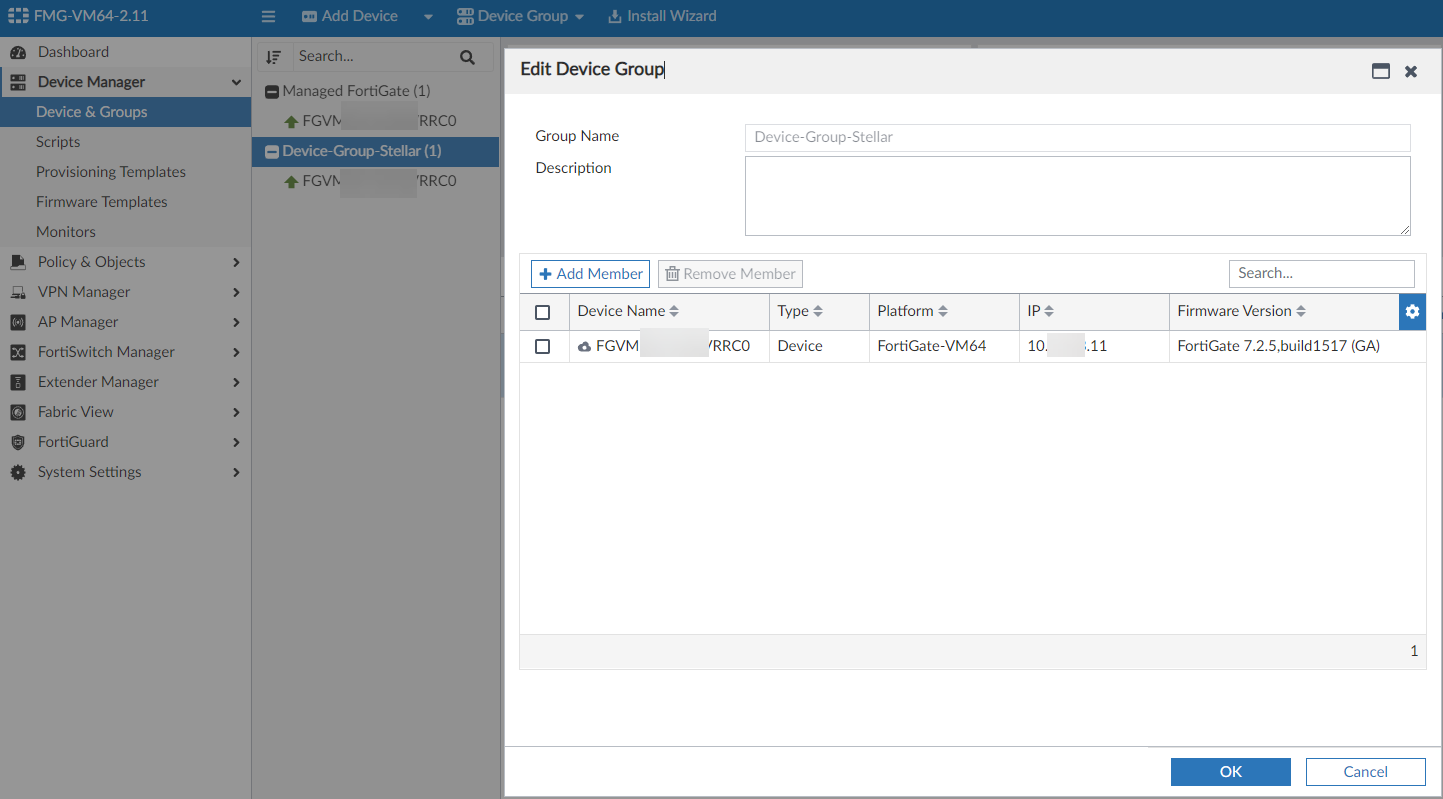Collapse the Managed FortiGate tree group
The image size is (1443, 799).
point(271,92)
